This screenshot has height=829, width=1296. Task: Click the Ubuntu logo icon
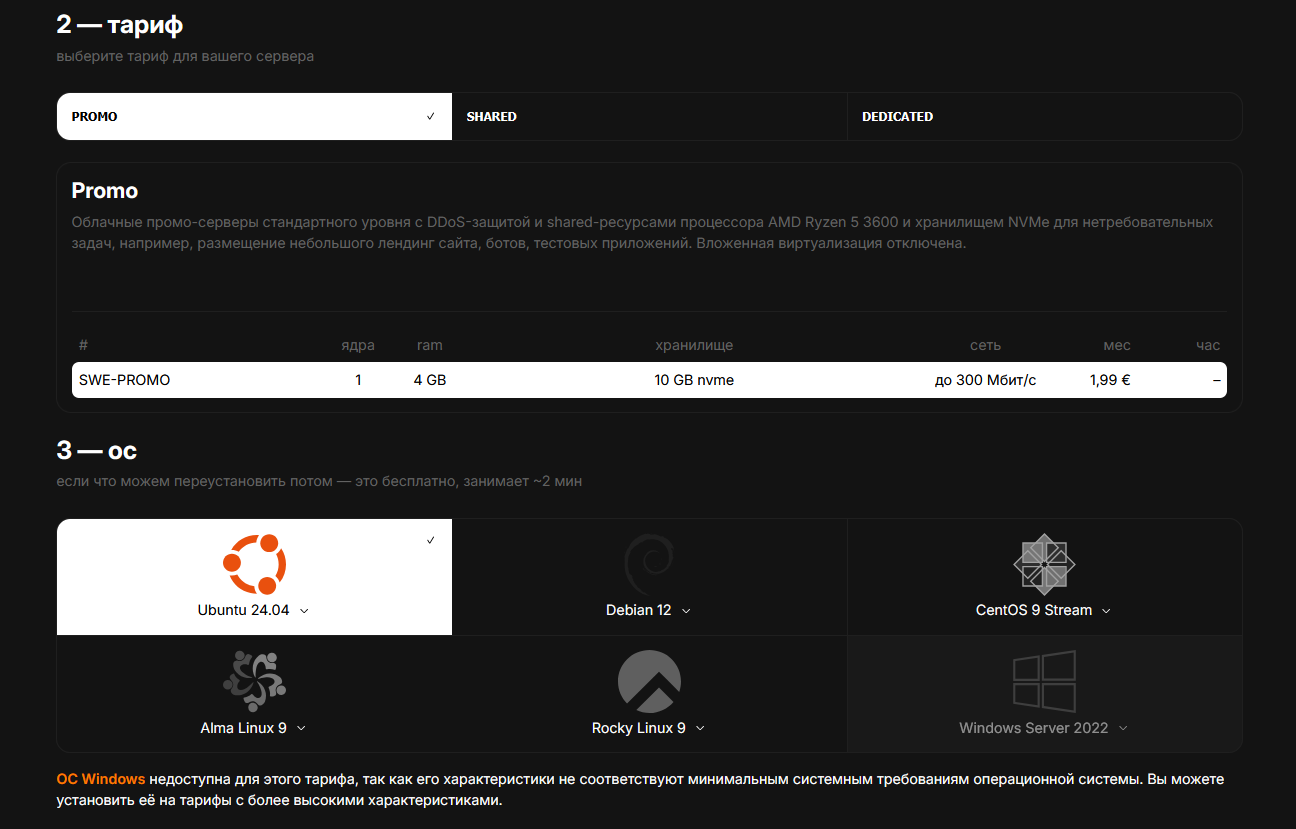point(254,564)
